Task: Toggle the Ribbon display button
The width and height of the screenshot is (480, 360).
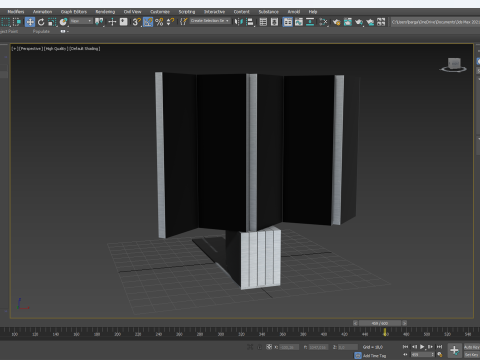Action: pyautogui.click(x=288, y=22)
